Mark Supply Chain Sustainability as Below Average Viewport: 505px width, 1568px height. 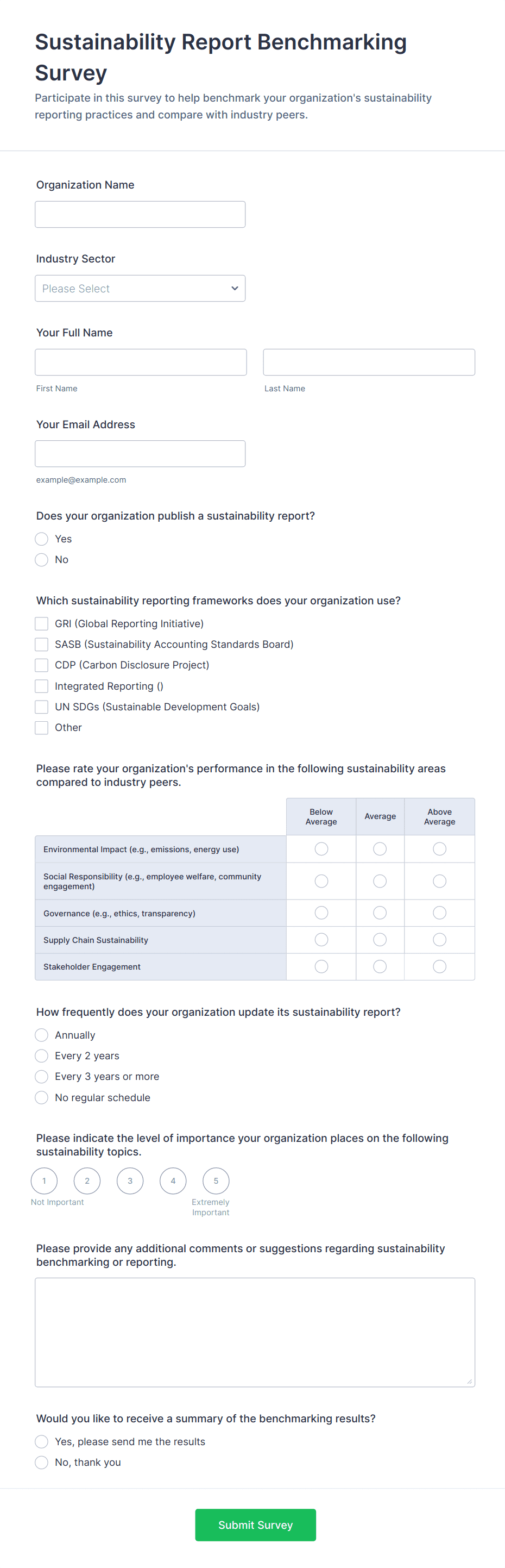click(321, 939)
